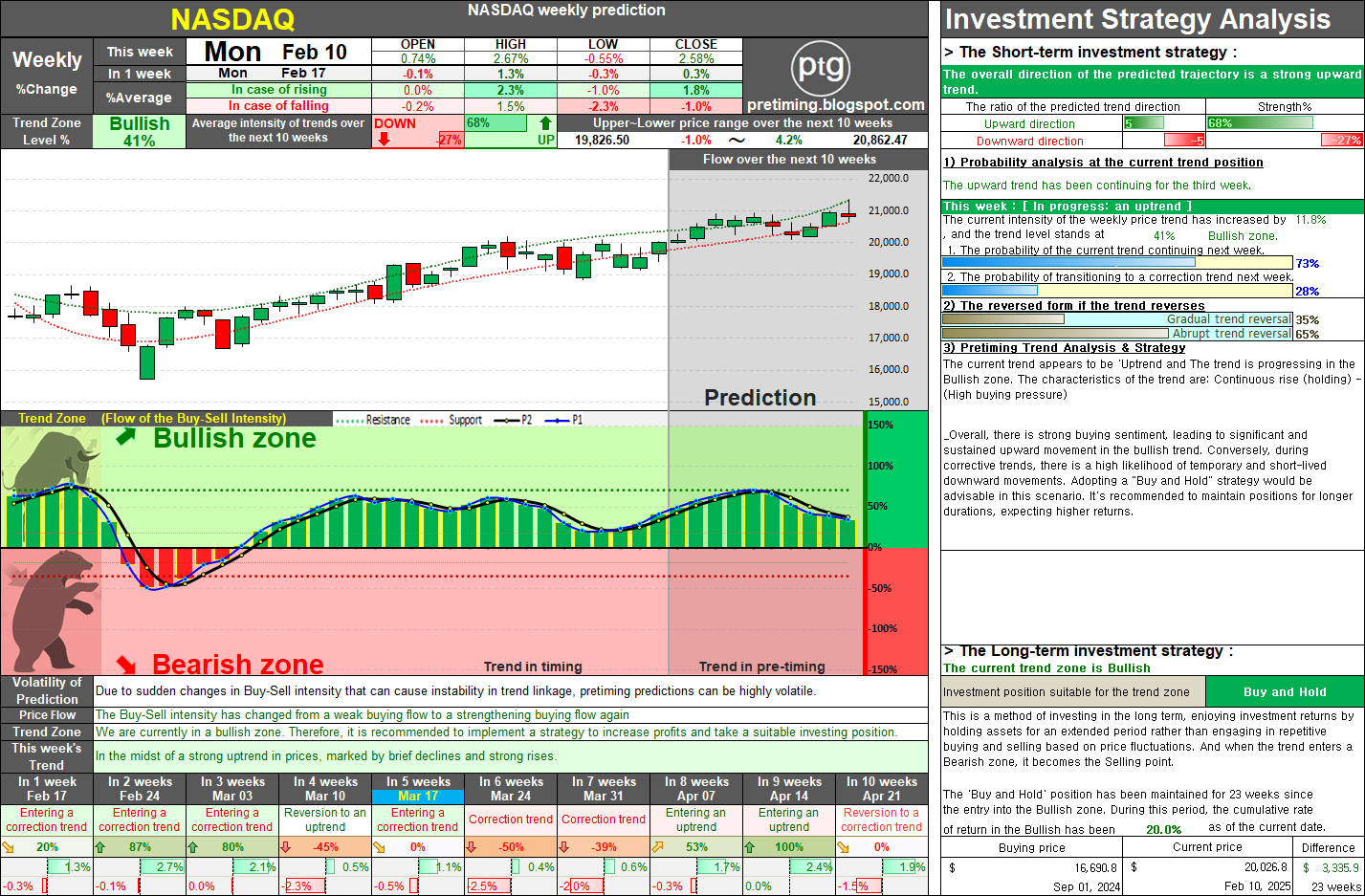Click the Investment Strategy Analysis heading
Screen dimensions: 1365x896
[1137, 19]
